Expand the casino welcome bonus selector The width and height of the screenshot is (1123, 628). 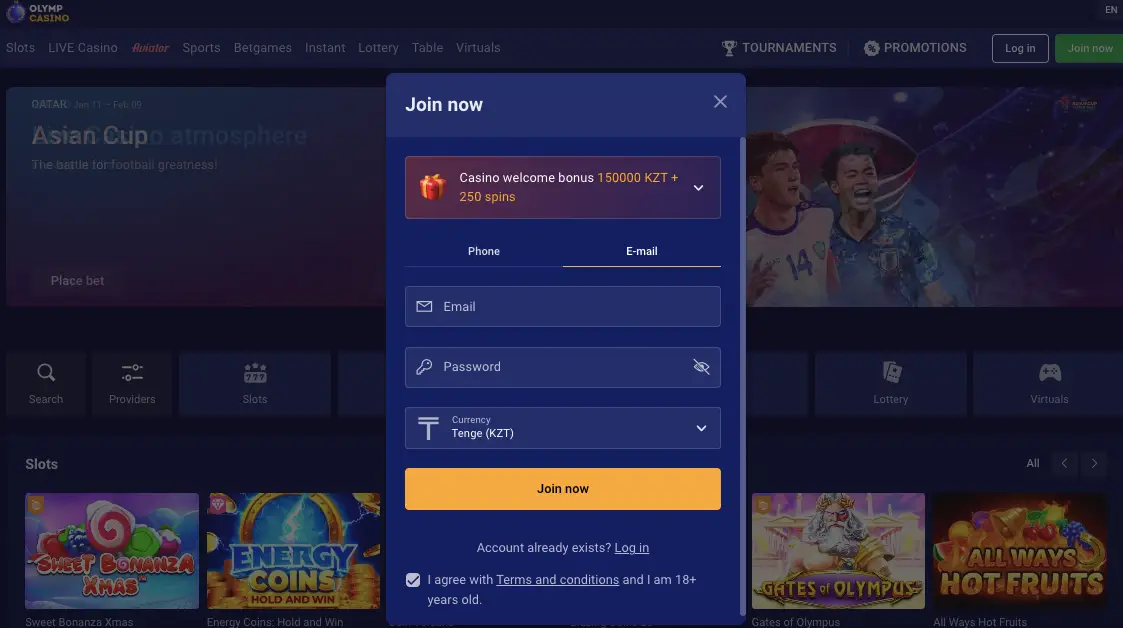point(698,187)
